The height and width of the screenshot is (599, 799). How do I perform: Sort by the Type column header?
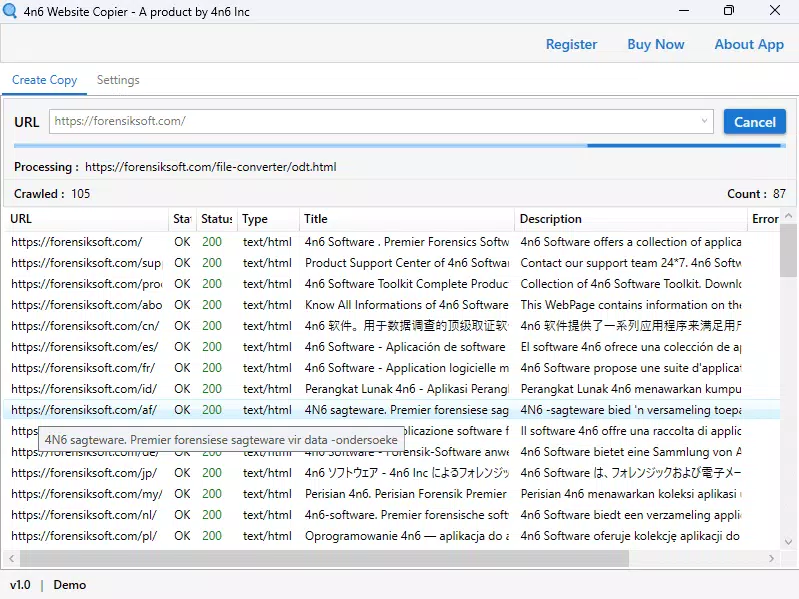click(269, 219)
